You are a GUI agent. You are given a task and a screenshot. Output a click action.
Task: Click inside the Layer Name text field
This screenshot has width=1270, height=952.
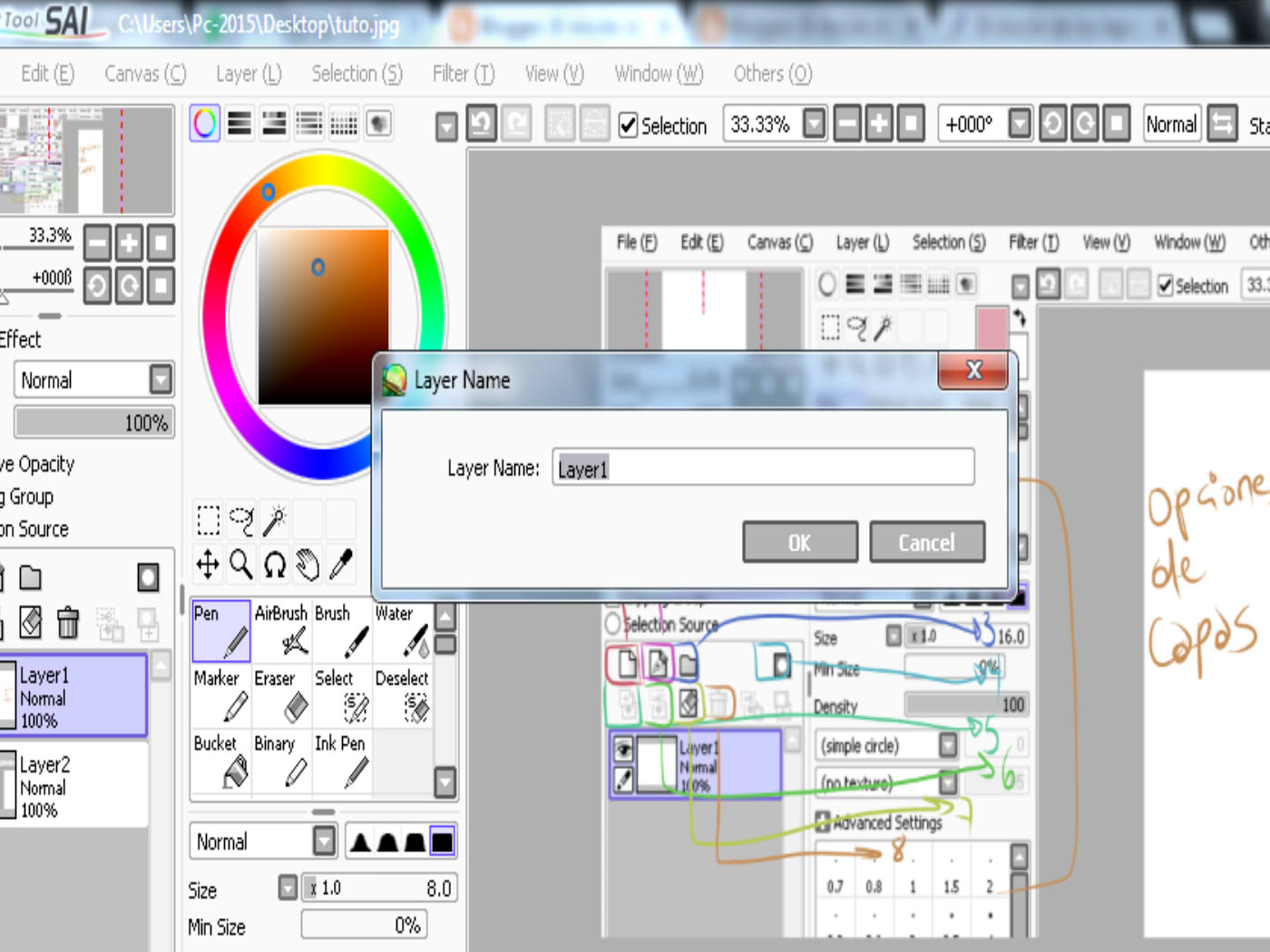pyautogui.click(x=762, y=467)
